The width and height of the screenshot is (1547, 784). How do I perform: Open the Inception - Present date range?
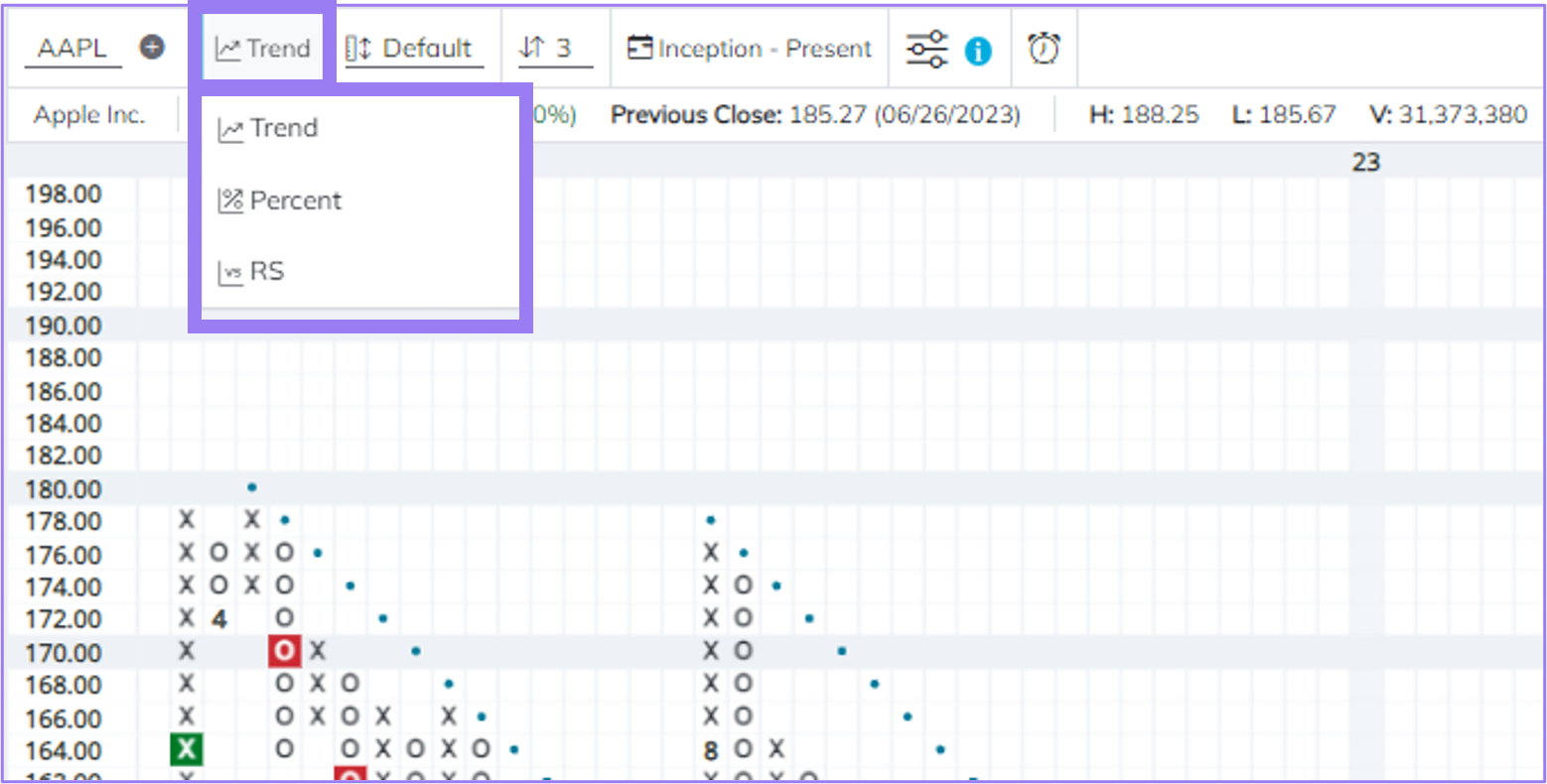click(x=750, y=48)
